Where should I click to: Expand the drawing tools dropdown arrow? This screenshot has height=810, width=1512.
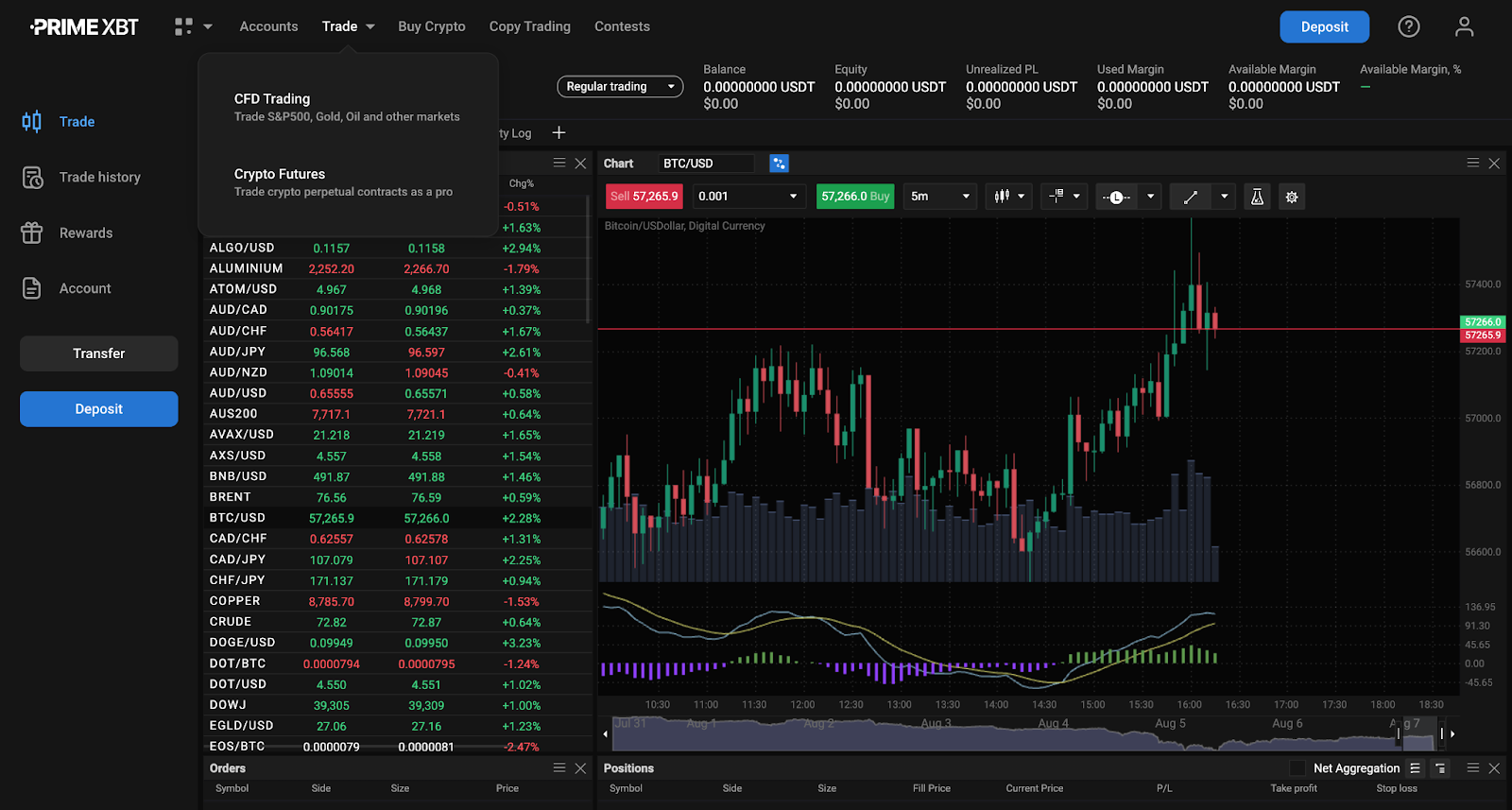tap(1224, 197)
